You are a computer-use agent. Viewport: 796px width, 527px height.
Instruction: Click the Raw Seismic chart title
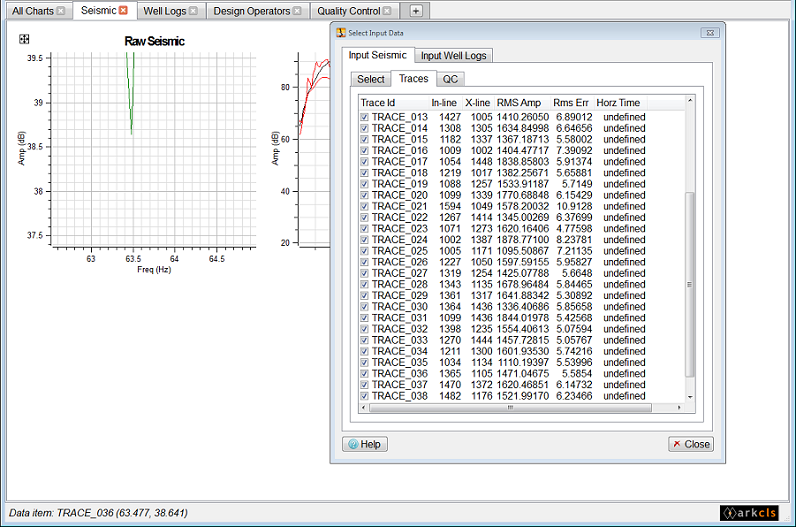(154, 41)
